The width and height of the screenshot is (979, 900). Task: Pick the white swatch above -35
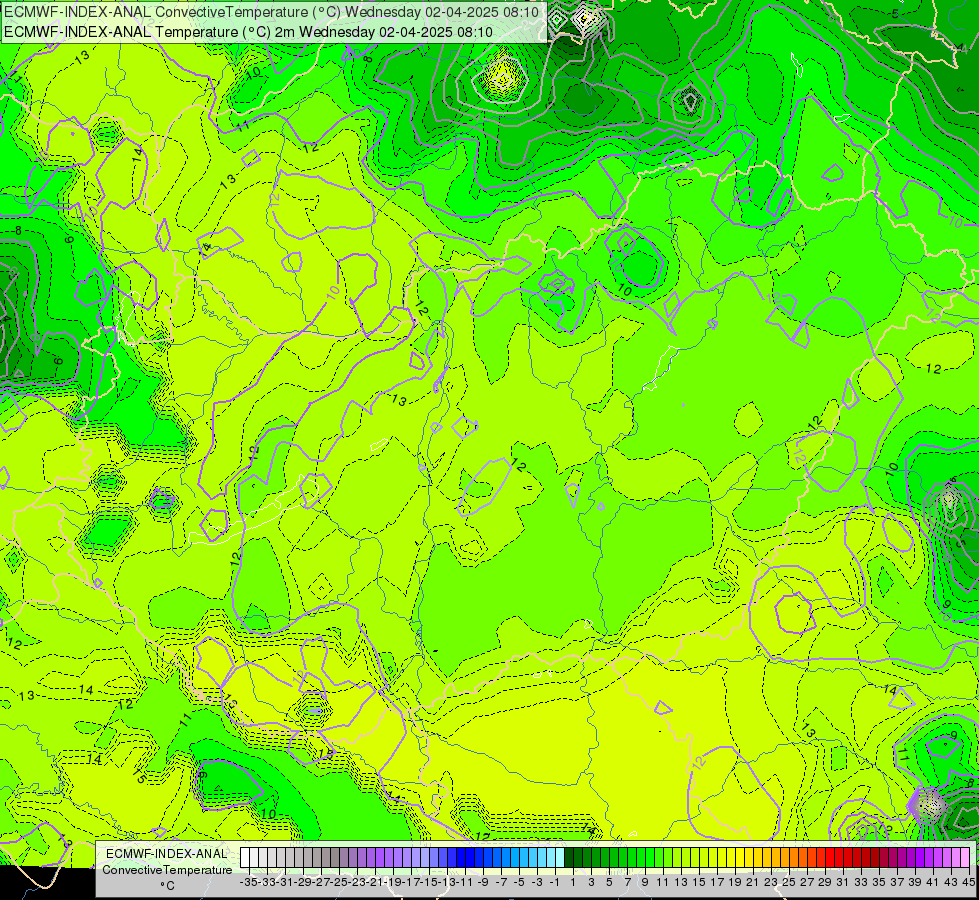tap(245, 857)
